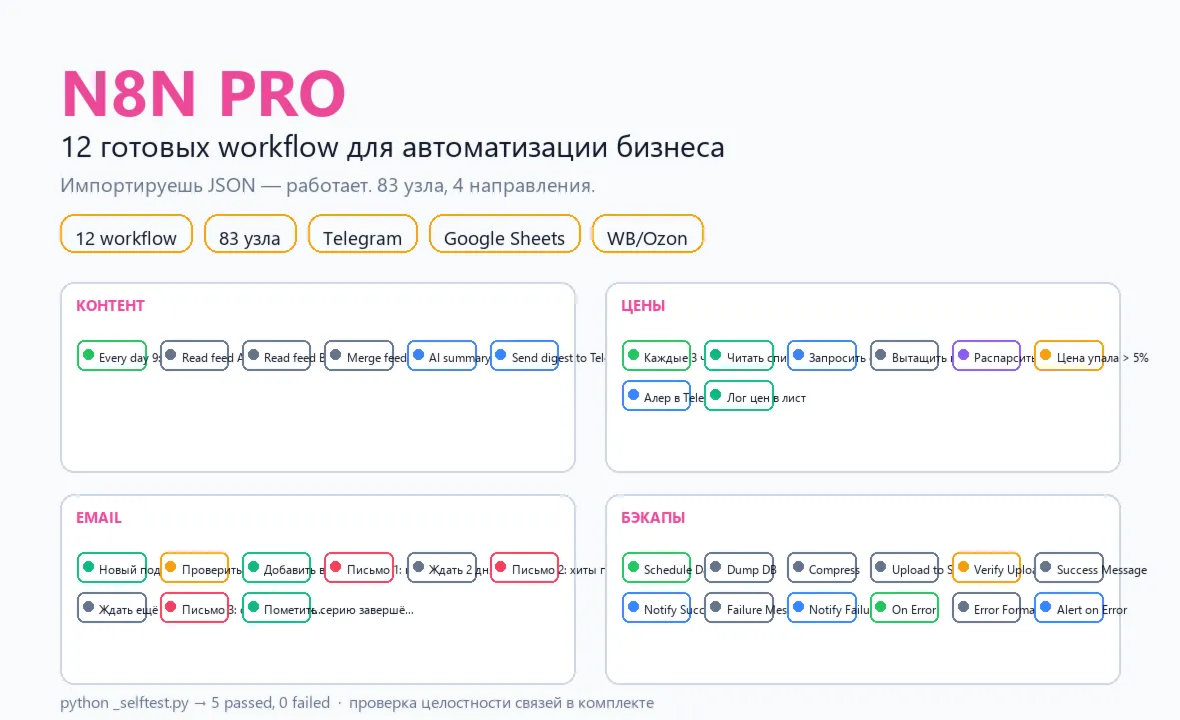Select the 'Failure Mes' node
The height and width of the screenshot is (720, 1180).
pos(739,608)
